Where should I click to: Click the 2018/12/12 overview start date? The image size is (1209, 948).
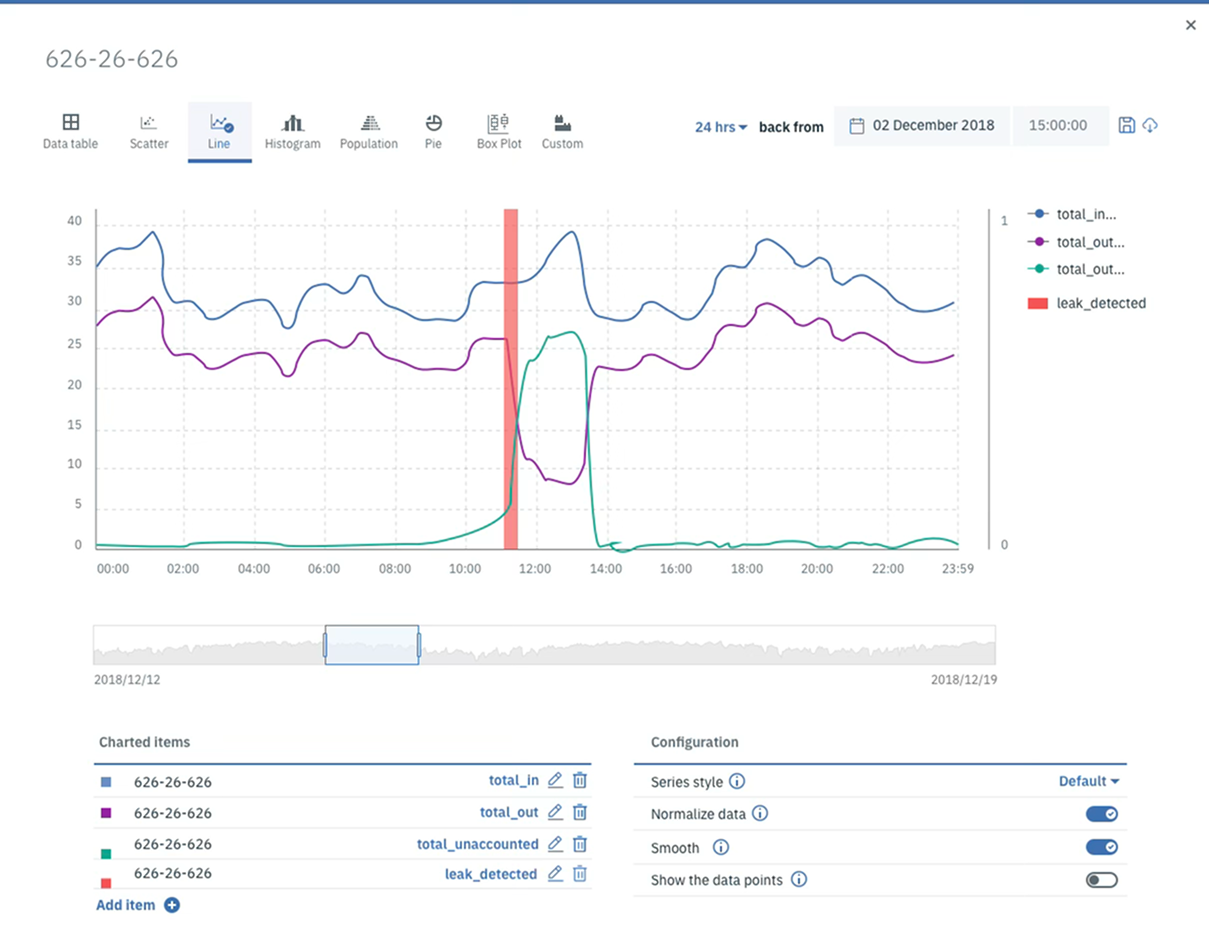pyautogui.click(x=127, y=680)
